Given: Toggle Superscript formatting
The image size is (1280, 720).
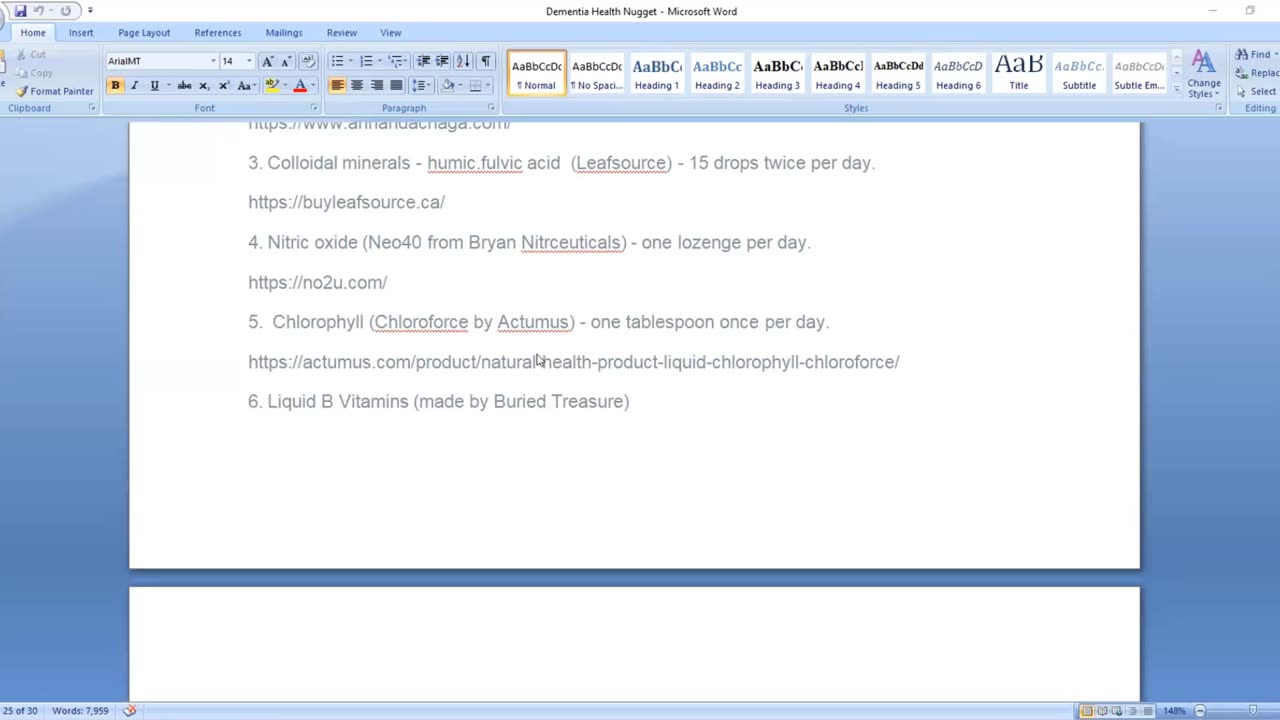Looking at the screenshot, I should click(x=224, y=86).
